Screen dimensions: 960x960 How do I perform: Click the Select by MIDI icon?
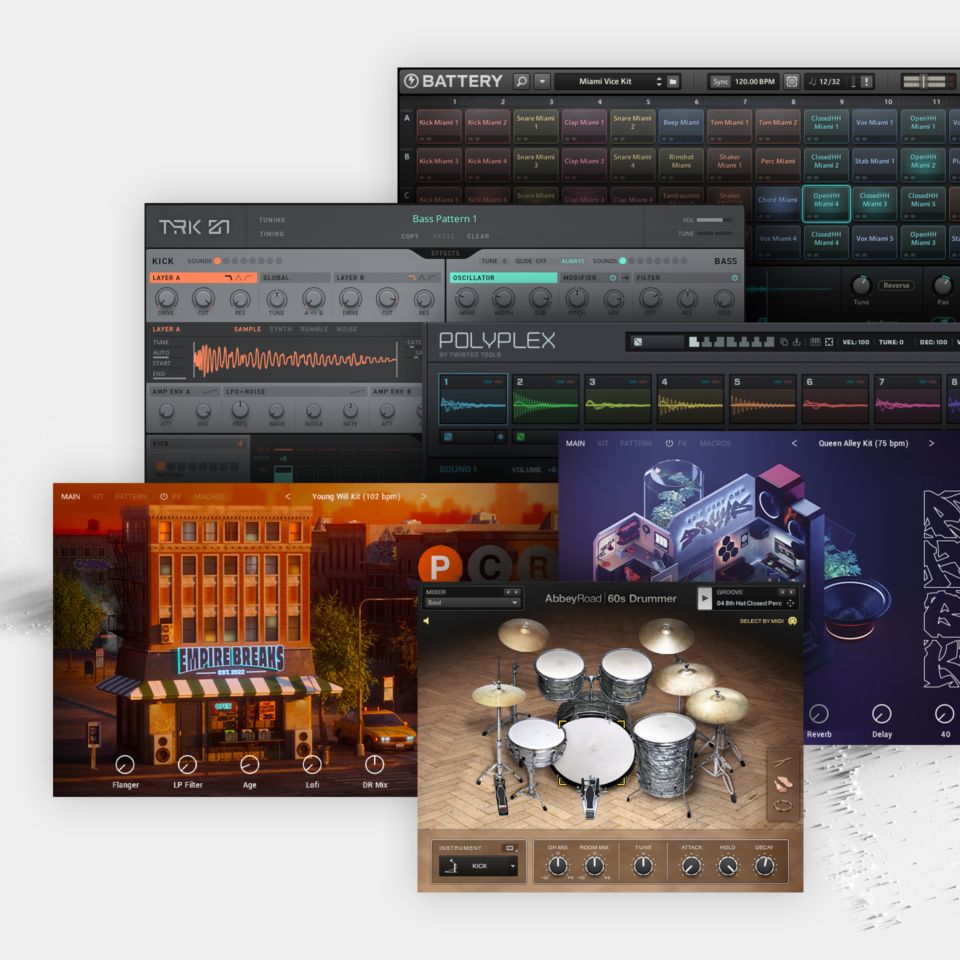click(x=792, y=621)
